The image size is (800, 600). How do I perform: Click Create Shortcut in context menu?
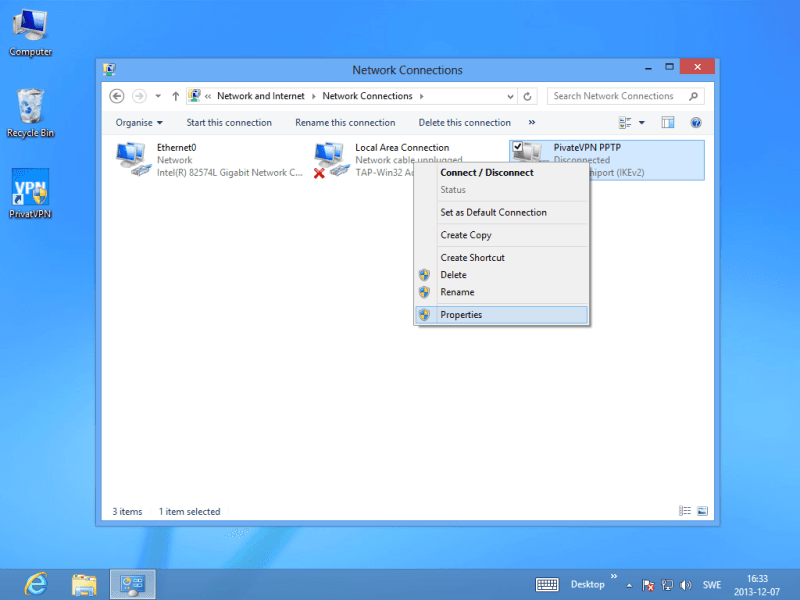tap(472, 257)
